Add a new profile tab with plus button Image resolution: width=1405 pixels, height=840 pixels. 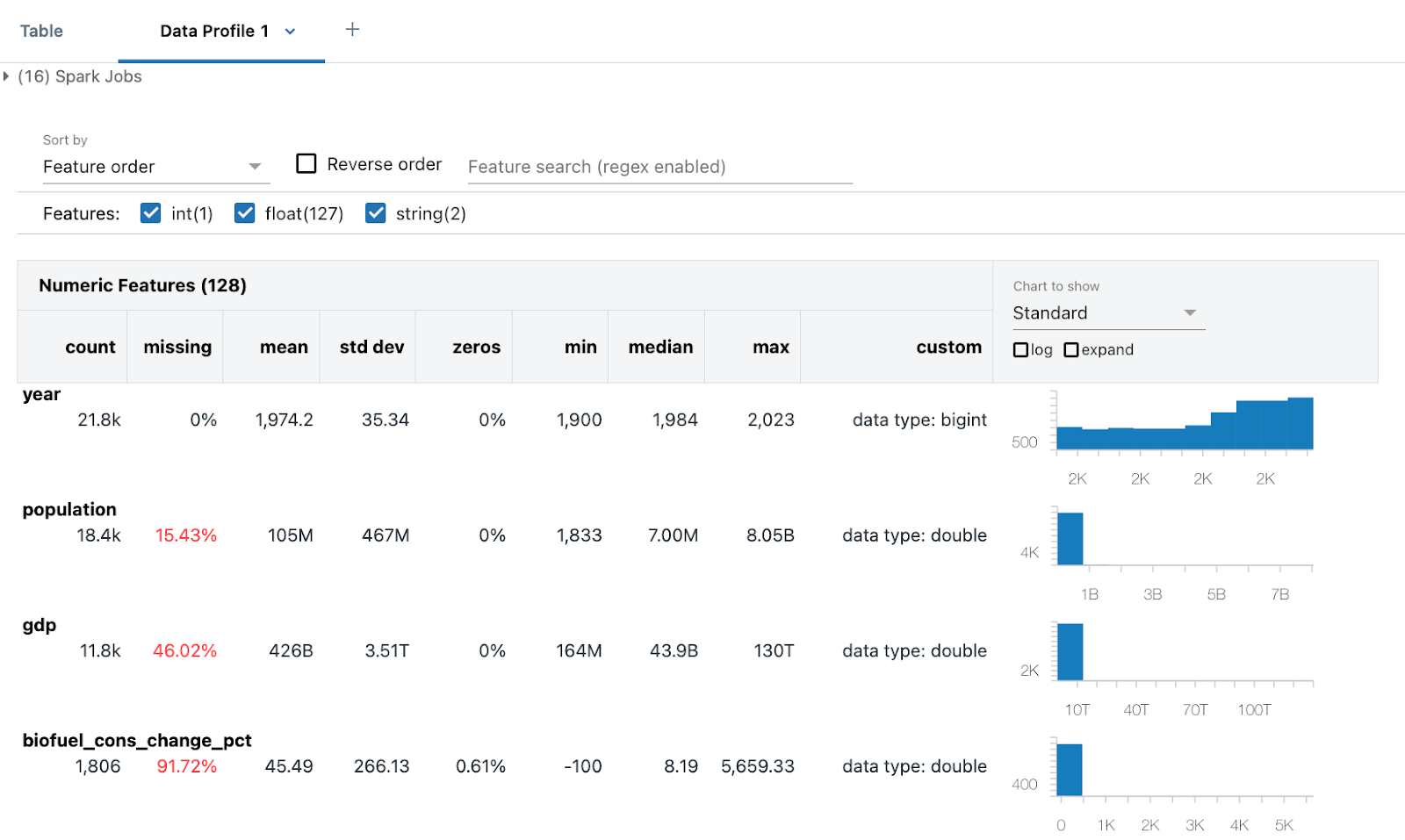point(352,29)
